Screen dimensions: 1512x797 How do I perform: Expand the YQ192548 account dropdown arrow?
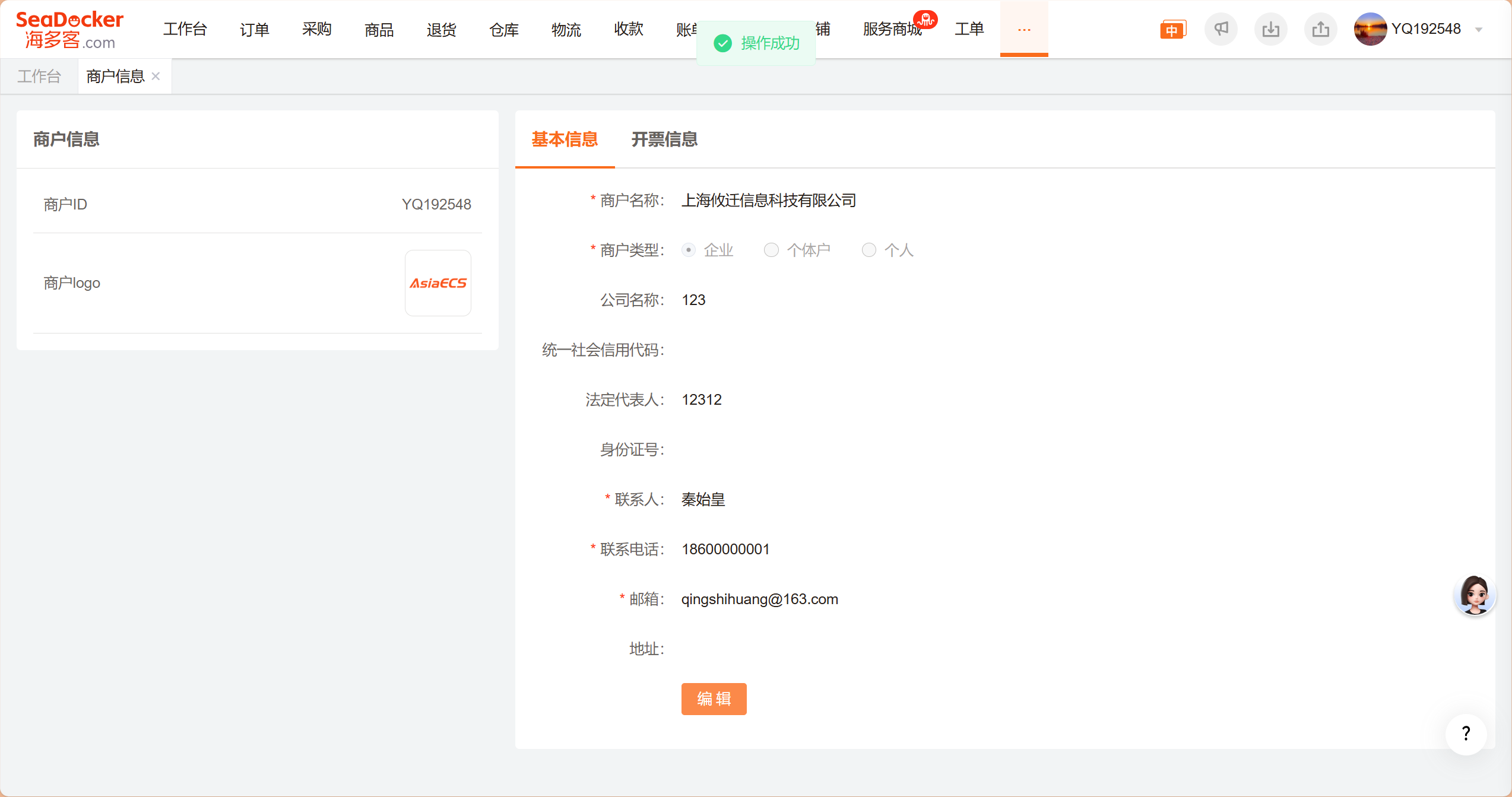click(1479, 30)
